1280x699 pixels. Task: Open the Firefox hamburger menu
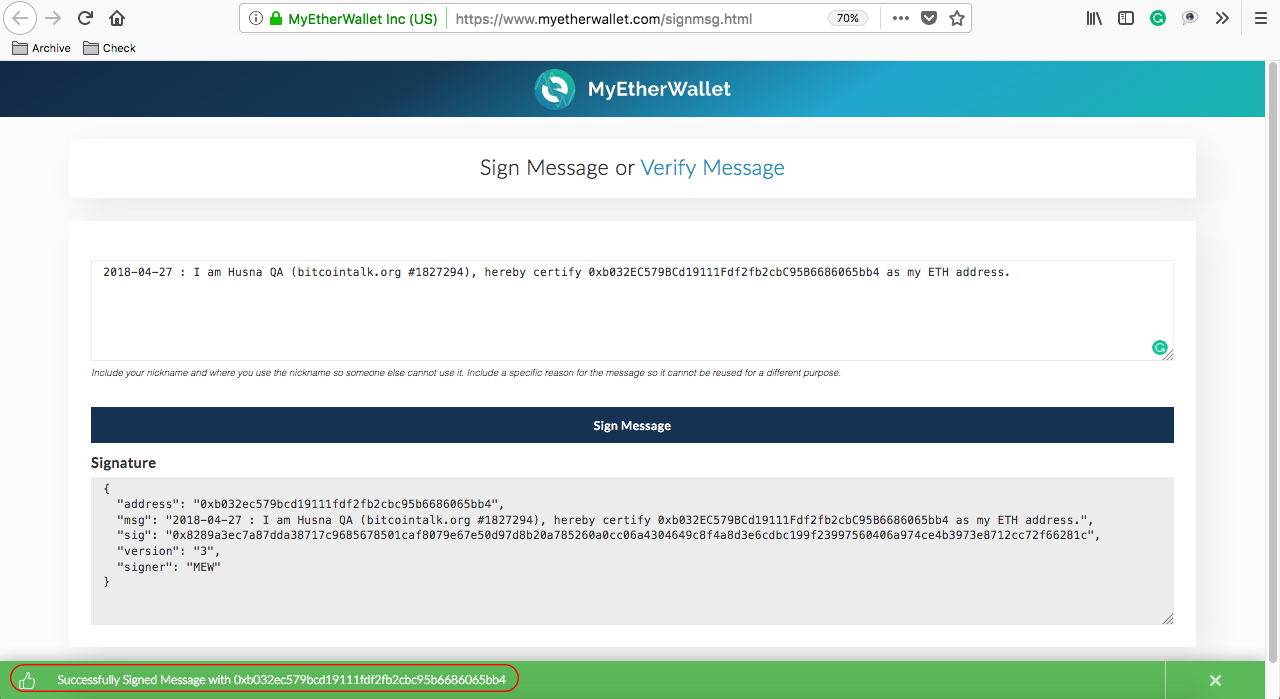(1260, 18)
